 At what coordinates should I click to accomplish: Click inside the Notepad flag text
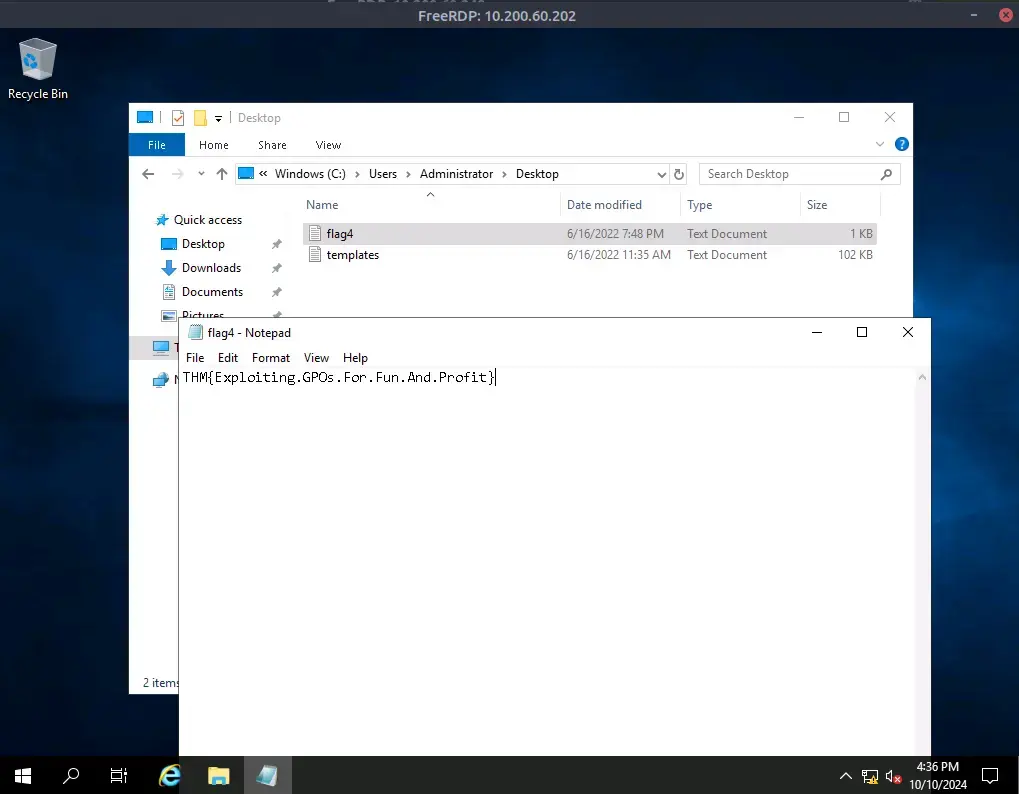[339, 378]
